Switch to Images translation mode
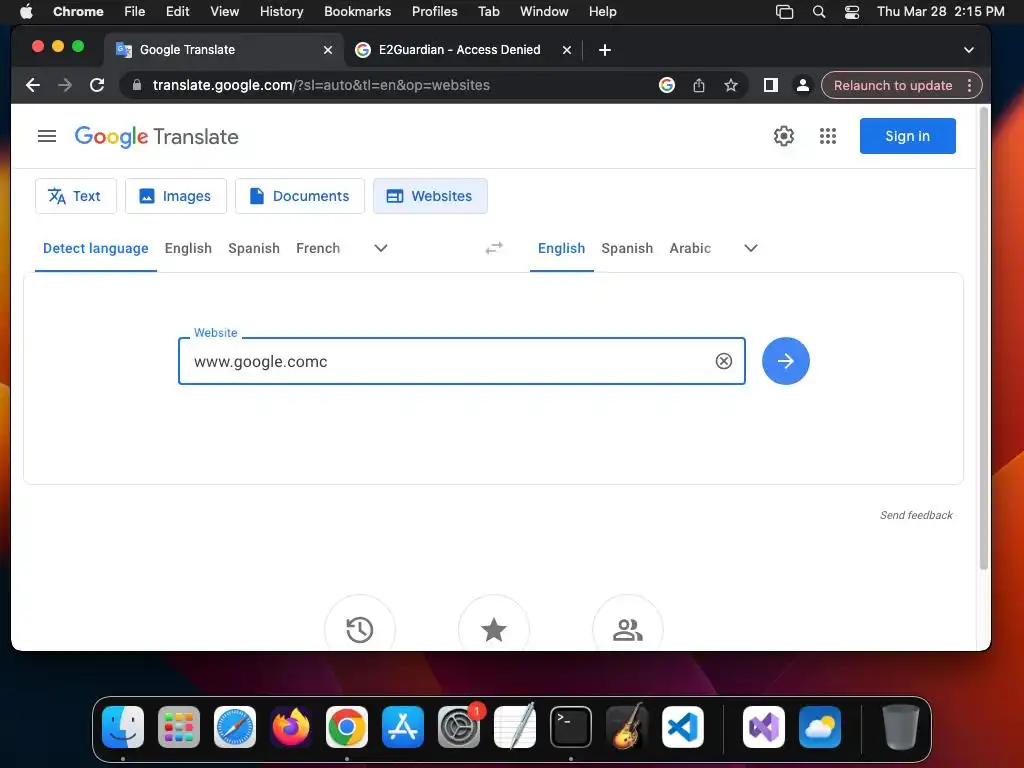This screenshot has width=1024, height=768. click(176, 196)
